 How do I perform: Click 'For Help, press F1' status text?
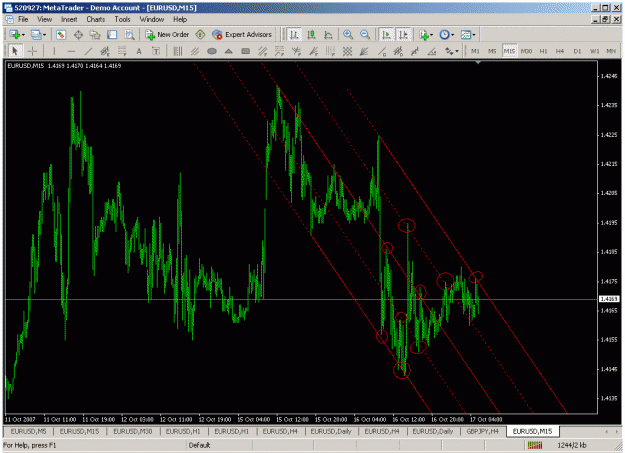click(29, 445)
